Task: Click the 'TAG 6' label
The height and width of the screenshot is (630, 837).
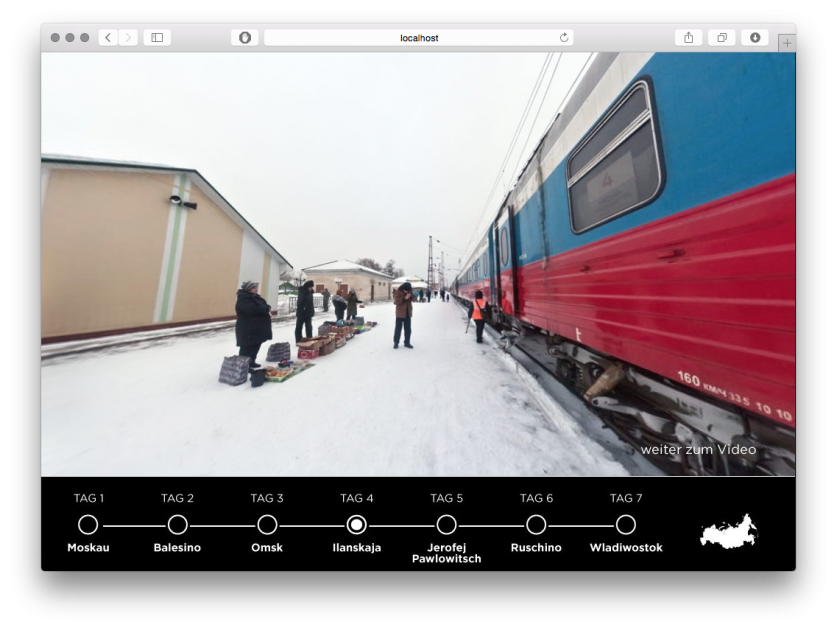Action: [x=536, y=498]
